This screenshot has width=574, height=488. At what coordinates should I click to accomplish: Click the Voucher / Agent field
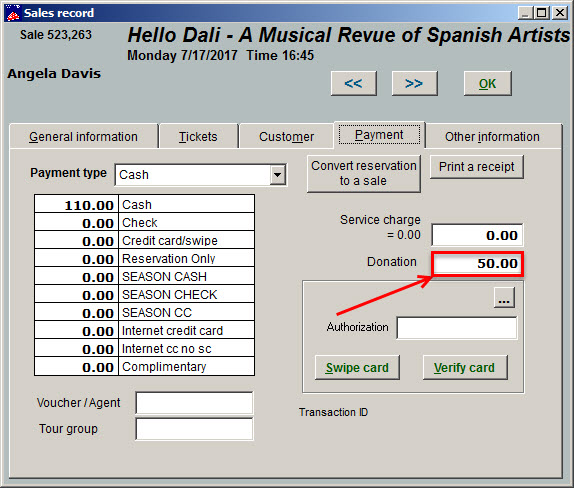[194, 403]
